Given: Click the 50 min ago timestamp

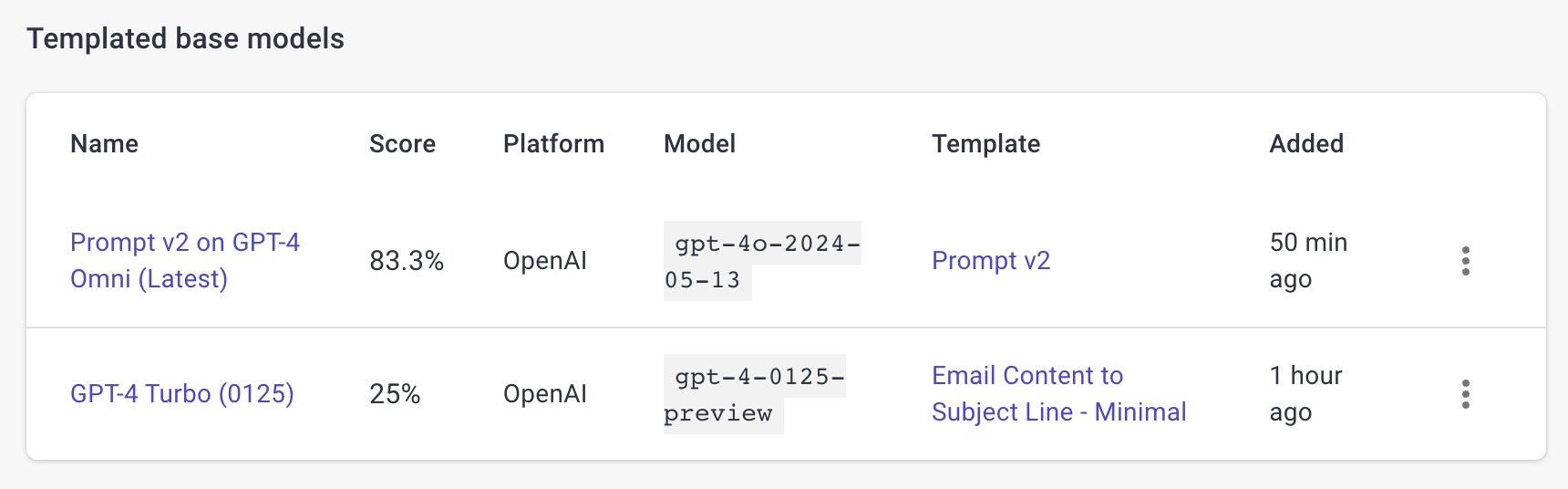Looking at the screenshot, I should pyautogui.click(x=1308, y=261).
